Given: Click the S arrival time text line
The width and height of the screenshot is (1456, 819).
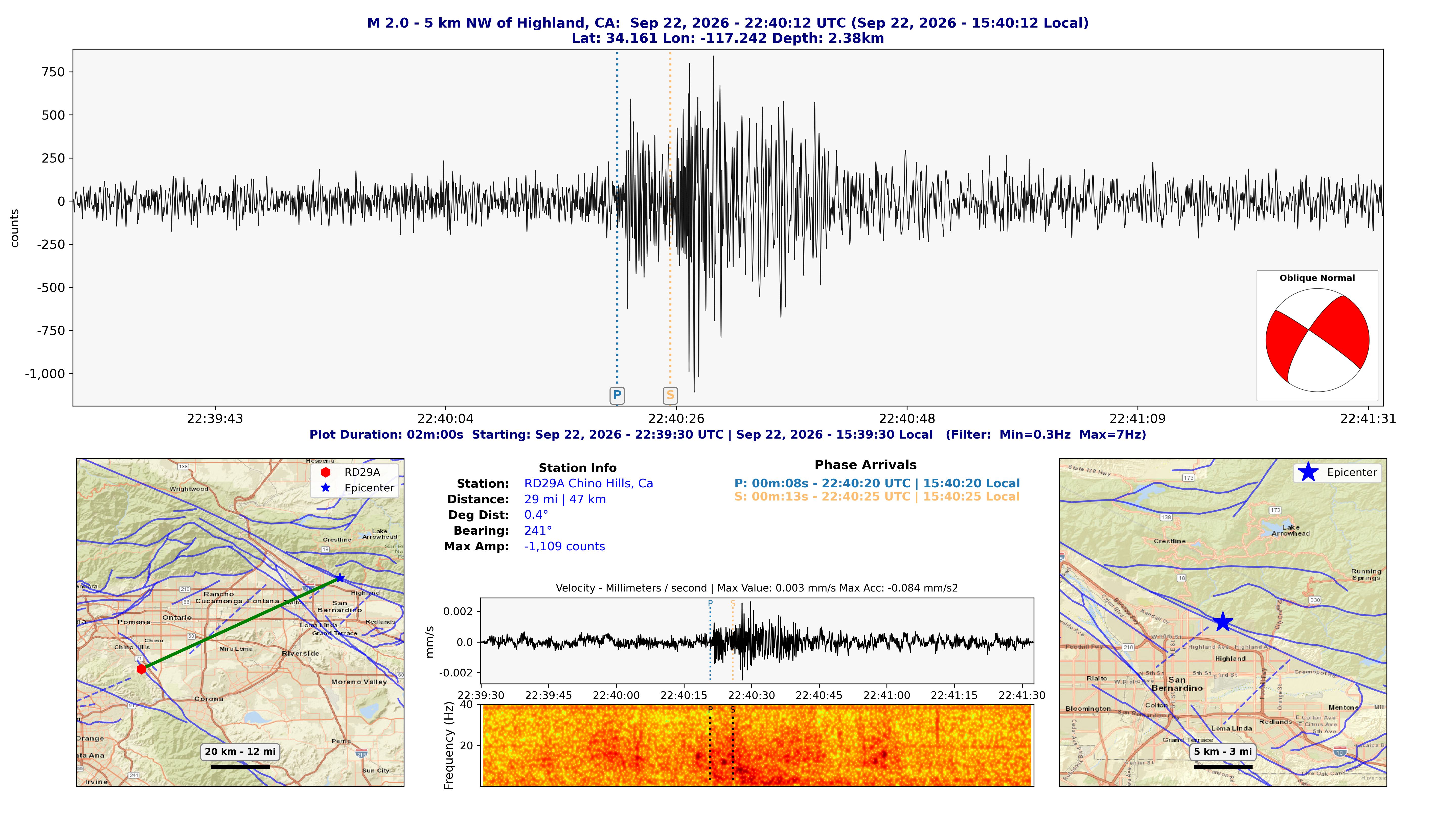Looking at the screenshot, I should (877, 497).
